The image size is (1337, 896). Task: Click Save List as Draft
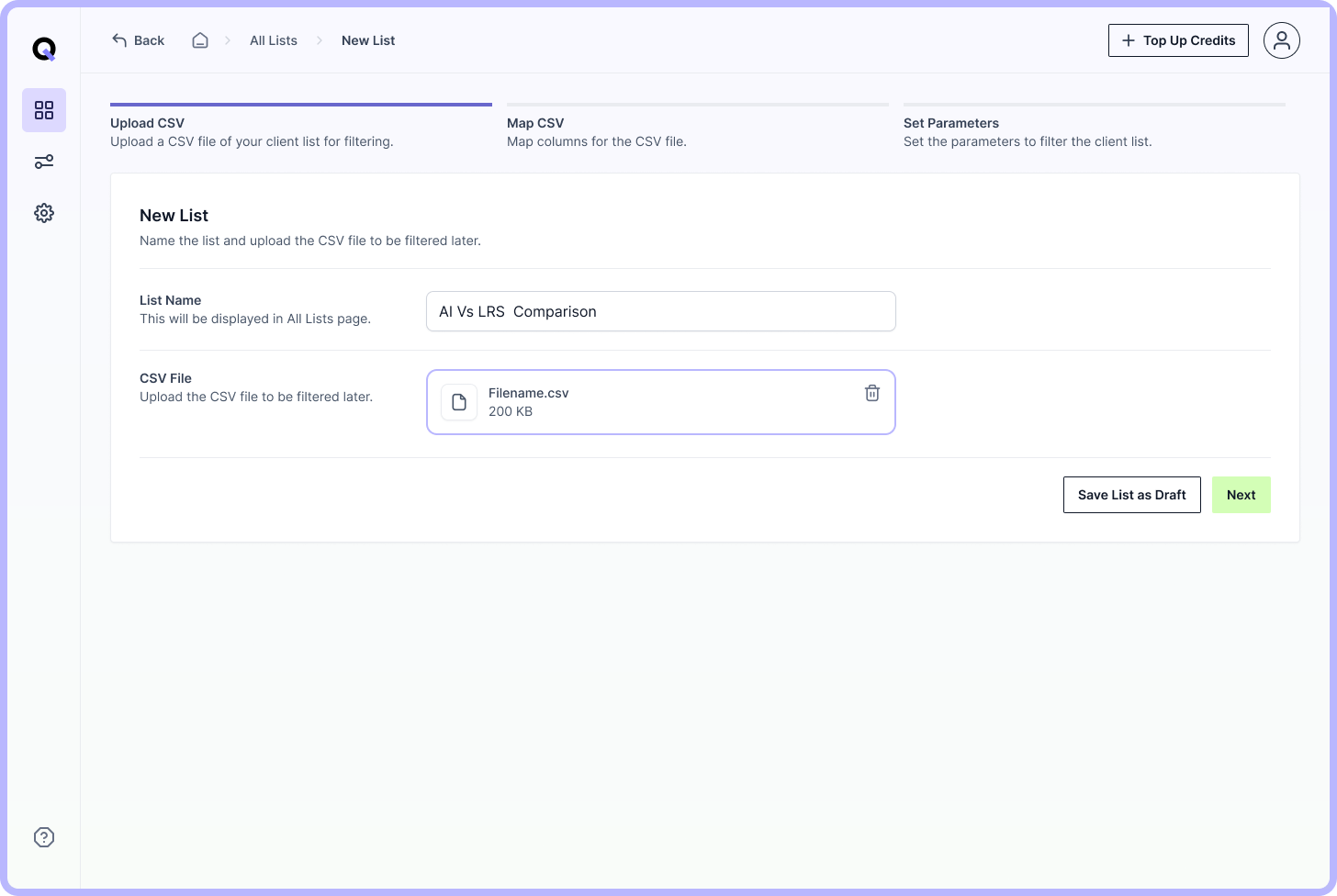point(1132,495)
